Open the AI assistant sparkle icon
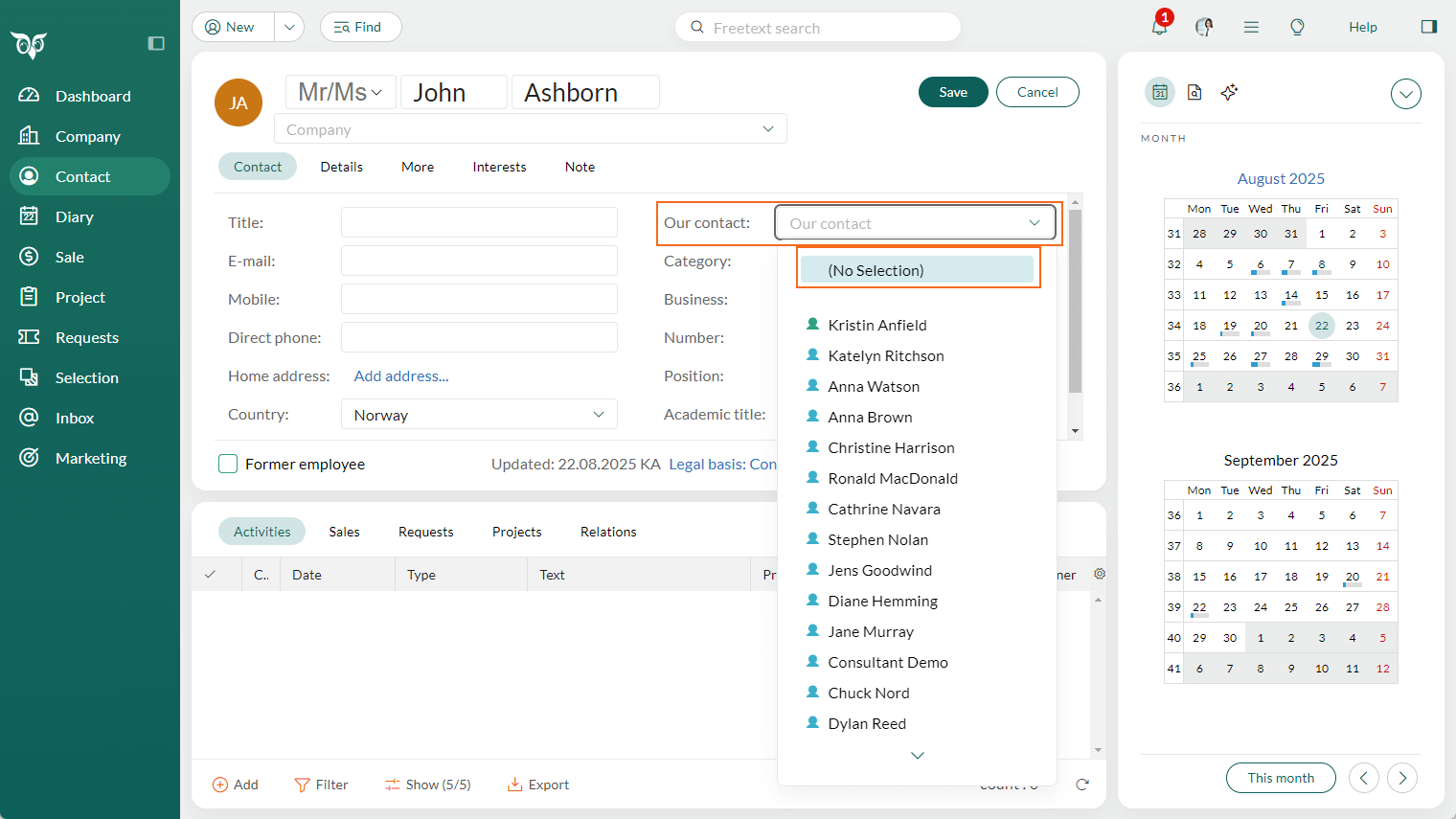This screenshot has width=1456, height=819. click(x=1229, y=92)
